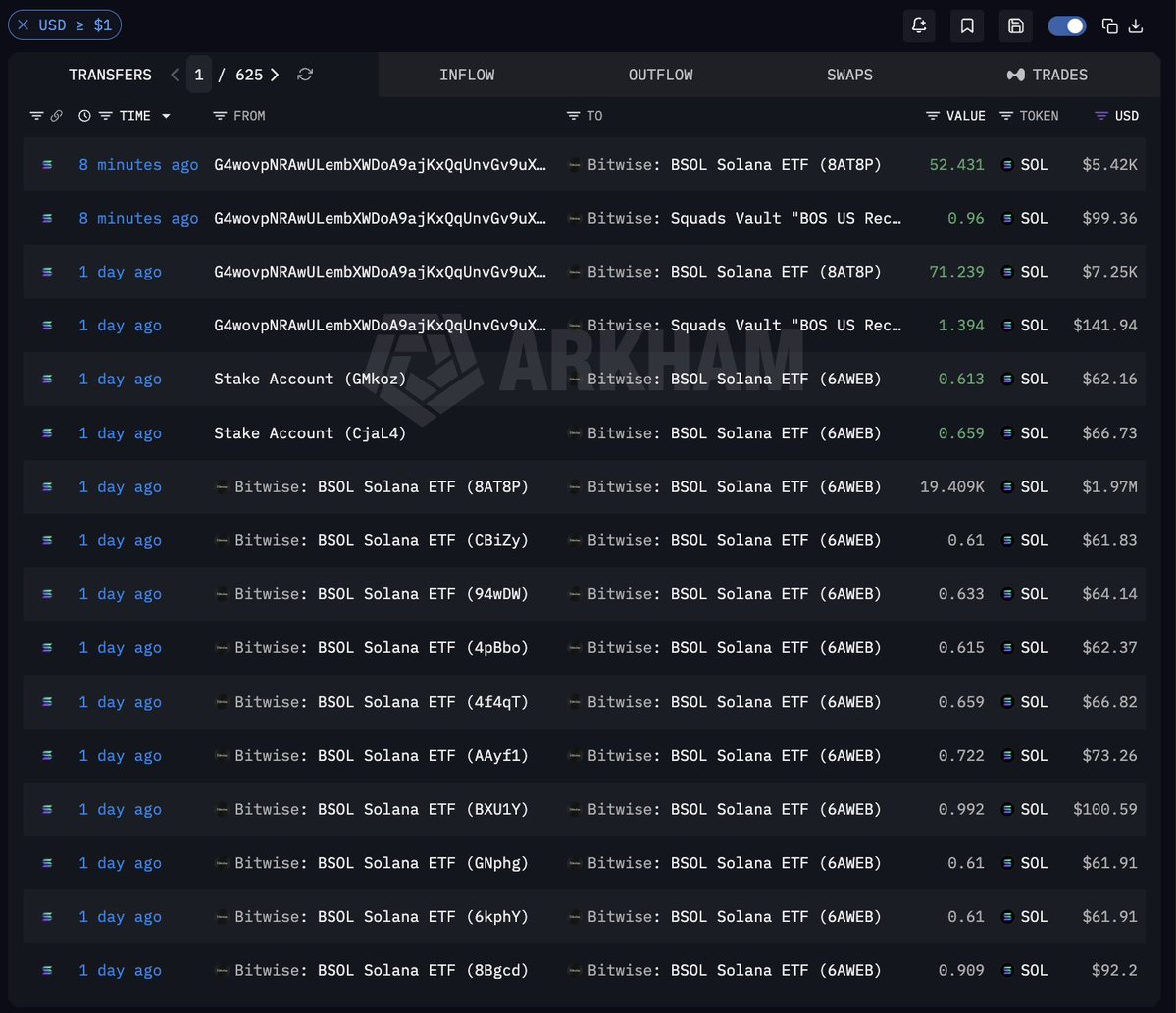Click the value 19.409K

[x=951, y=486]
